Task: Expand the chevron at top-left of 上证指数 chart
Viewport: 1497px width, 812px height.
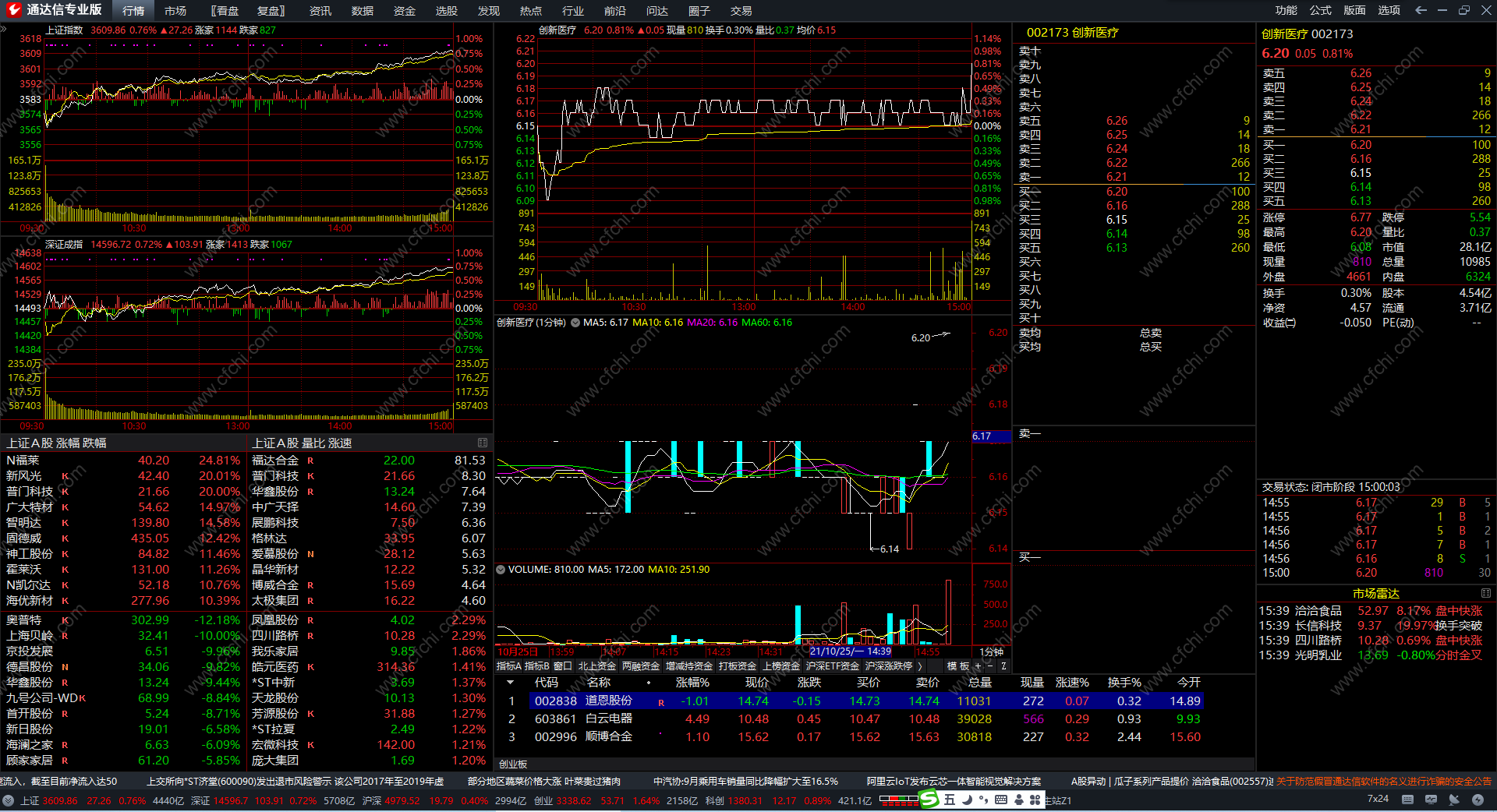Action: (x=4, y=30)
